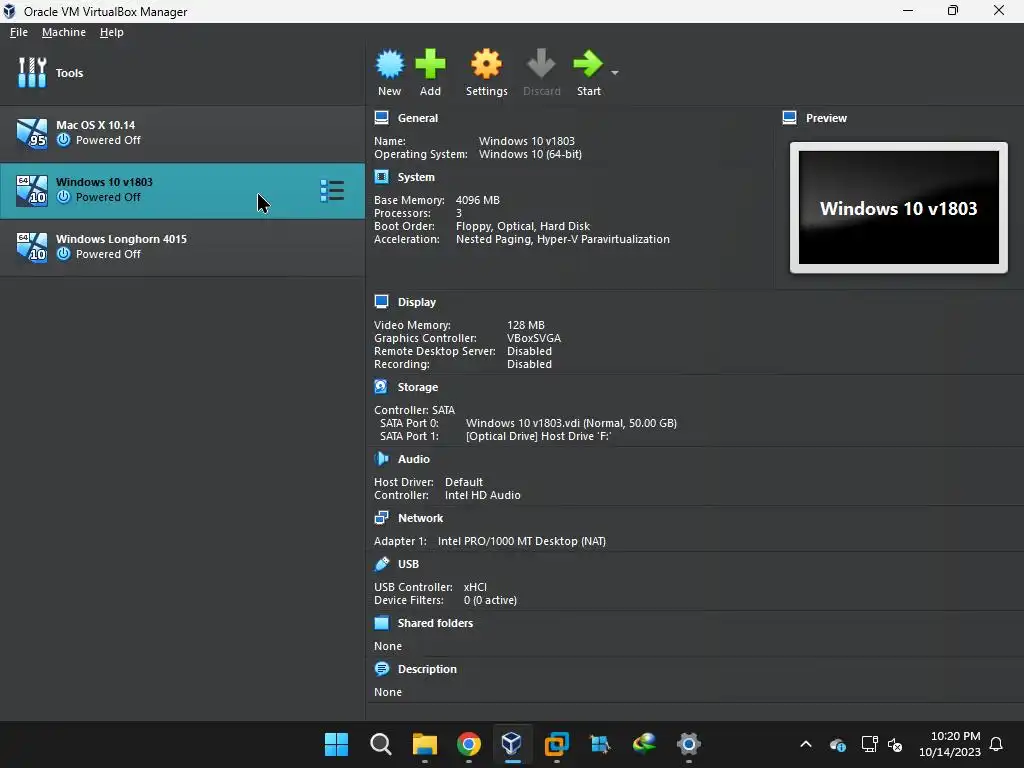Click the Intel PRO/1000 MT Desktop (NAT) adapter
The image size is (1024, 768).
522,541
